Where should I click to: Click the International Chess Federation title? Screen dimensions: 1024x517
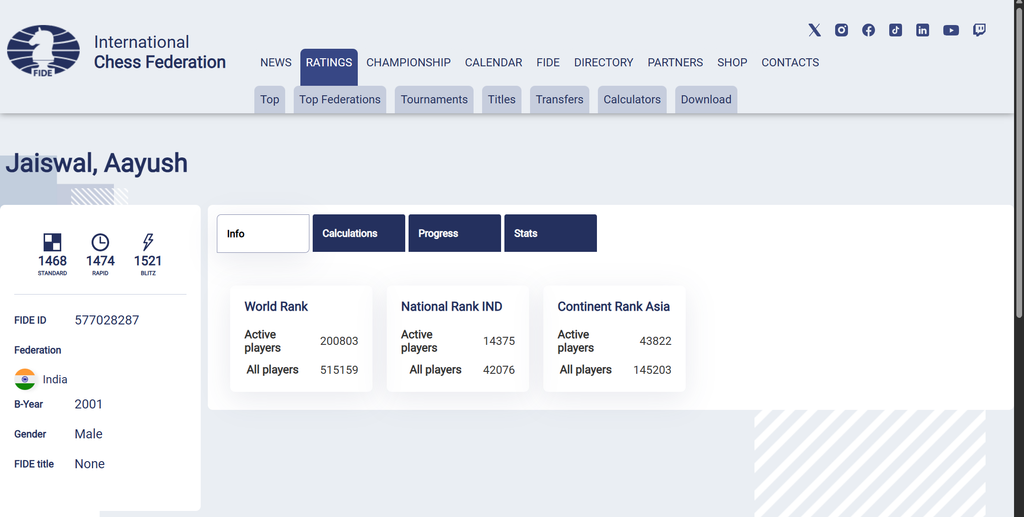click(159, 52)
